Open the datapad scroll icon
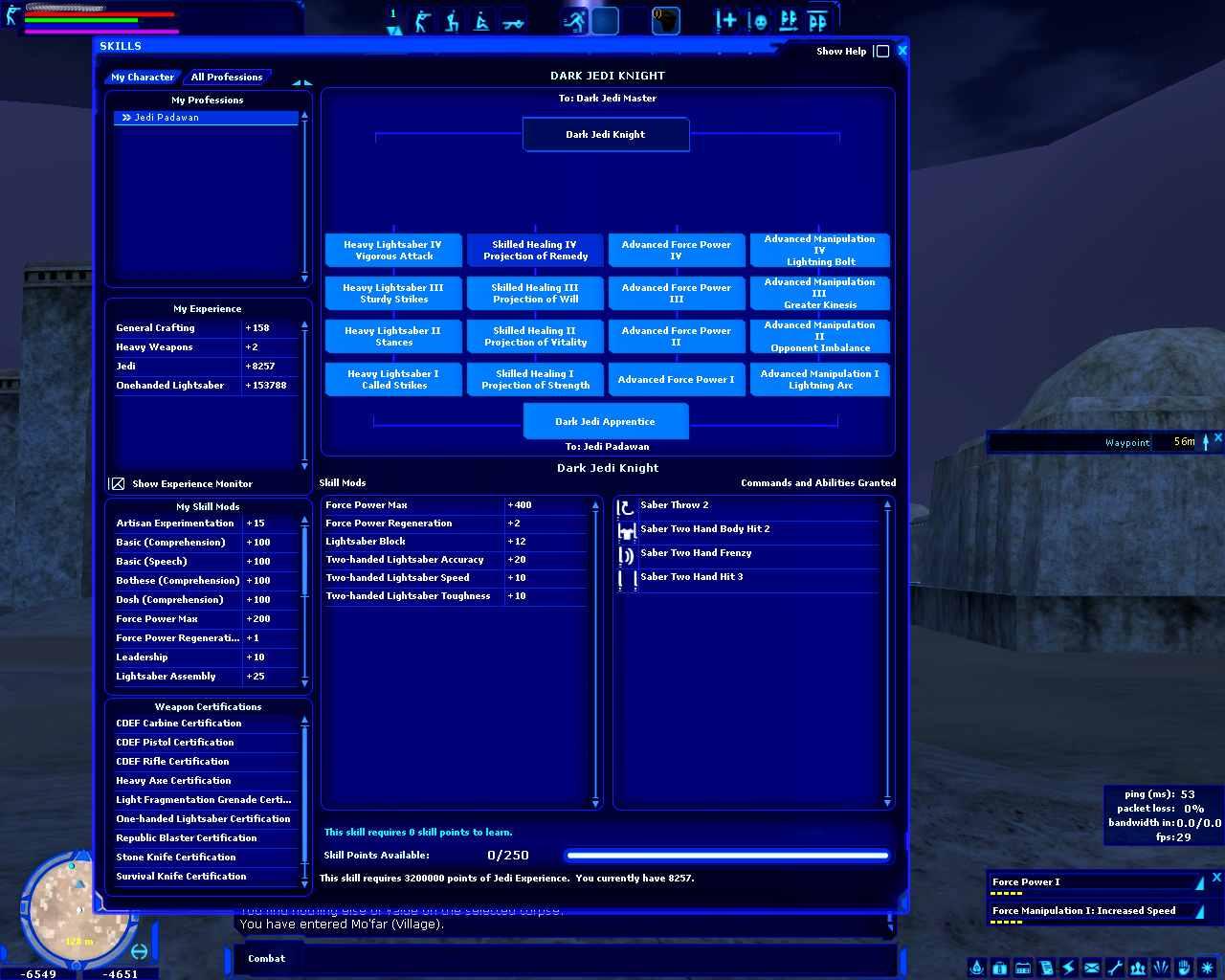 tap(1046, 968)
